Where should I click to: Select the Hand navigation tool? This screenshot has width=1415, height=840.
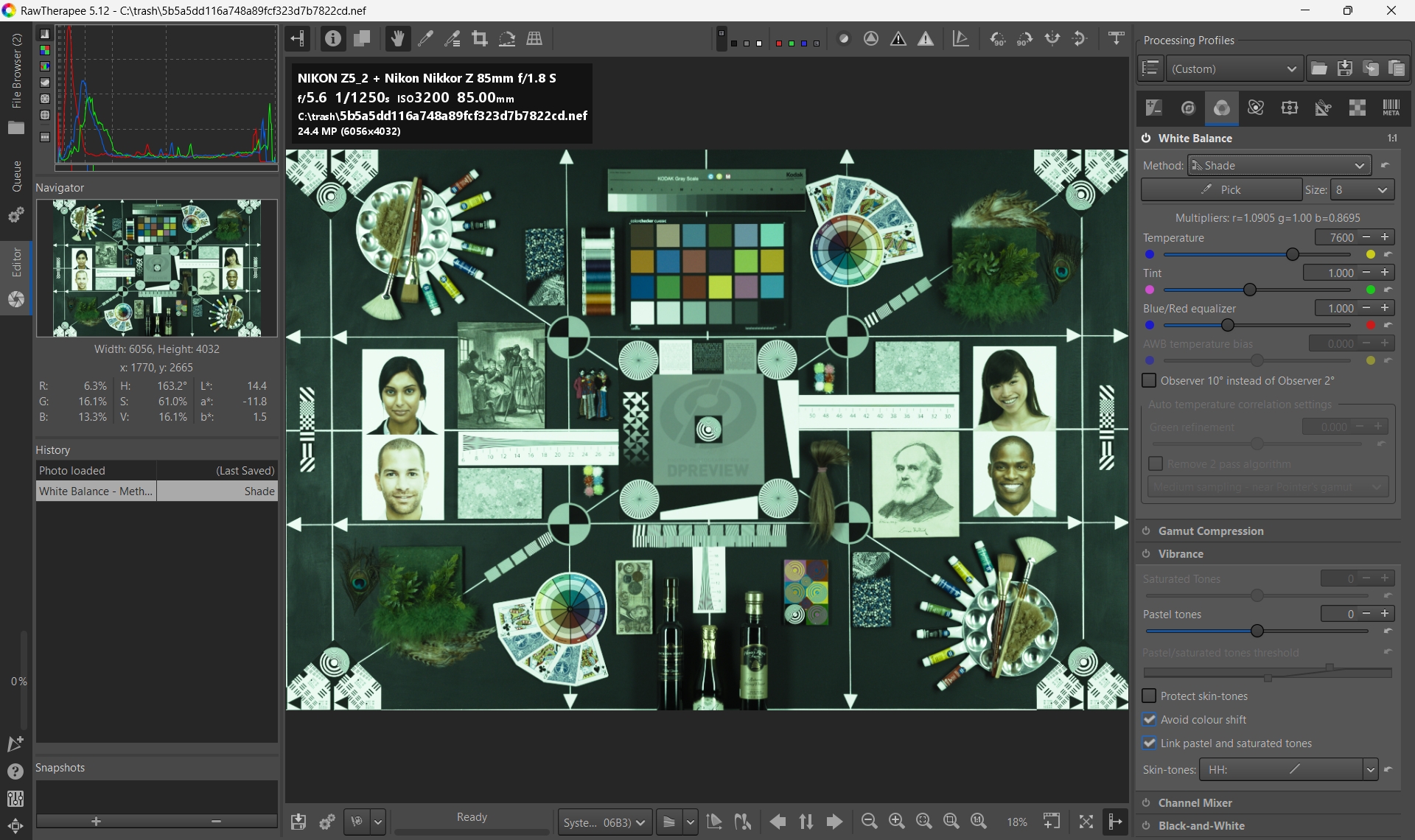[397, 38]
